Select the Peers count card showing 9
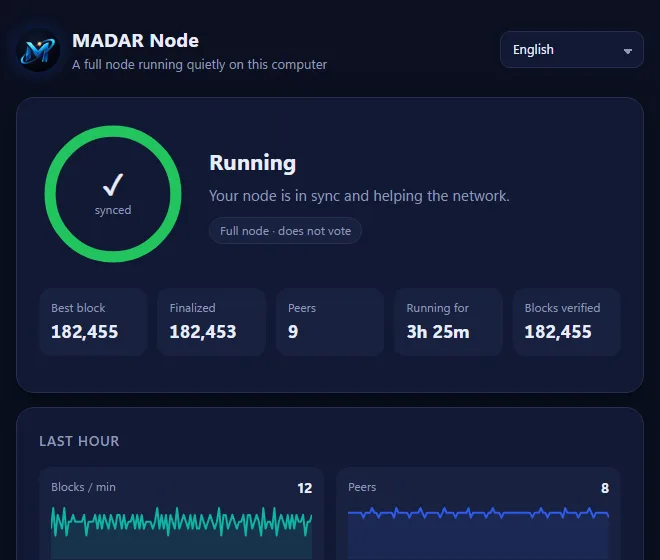Image resolution: width=660 pixels, height=560 pixels. click(330, 322)
